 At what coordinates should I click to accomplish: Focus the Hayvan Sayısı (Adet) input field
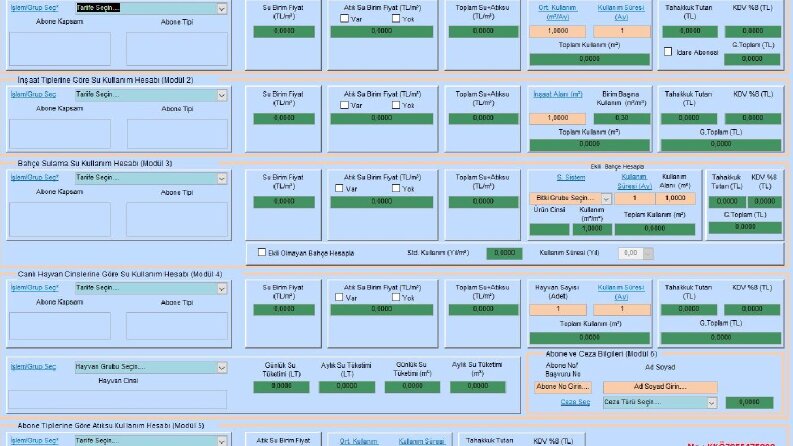pyautogui.click(x=558, y=309)
